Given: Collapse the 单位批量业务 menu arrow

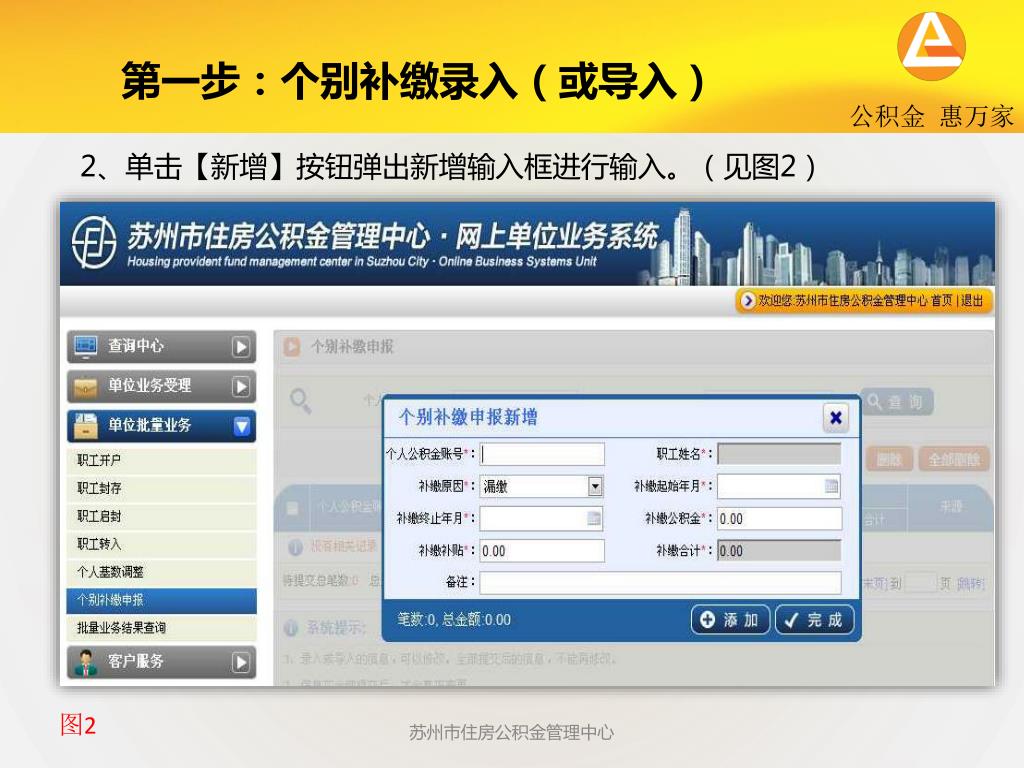Looking at the screenshot, I should (x=241, y=426).
